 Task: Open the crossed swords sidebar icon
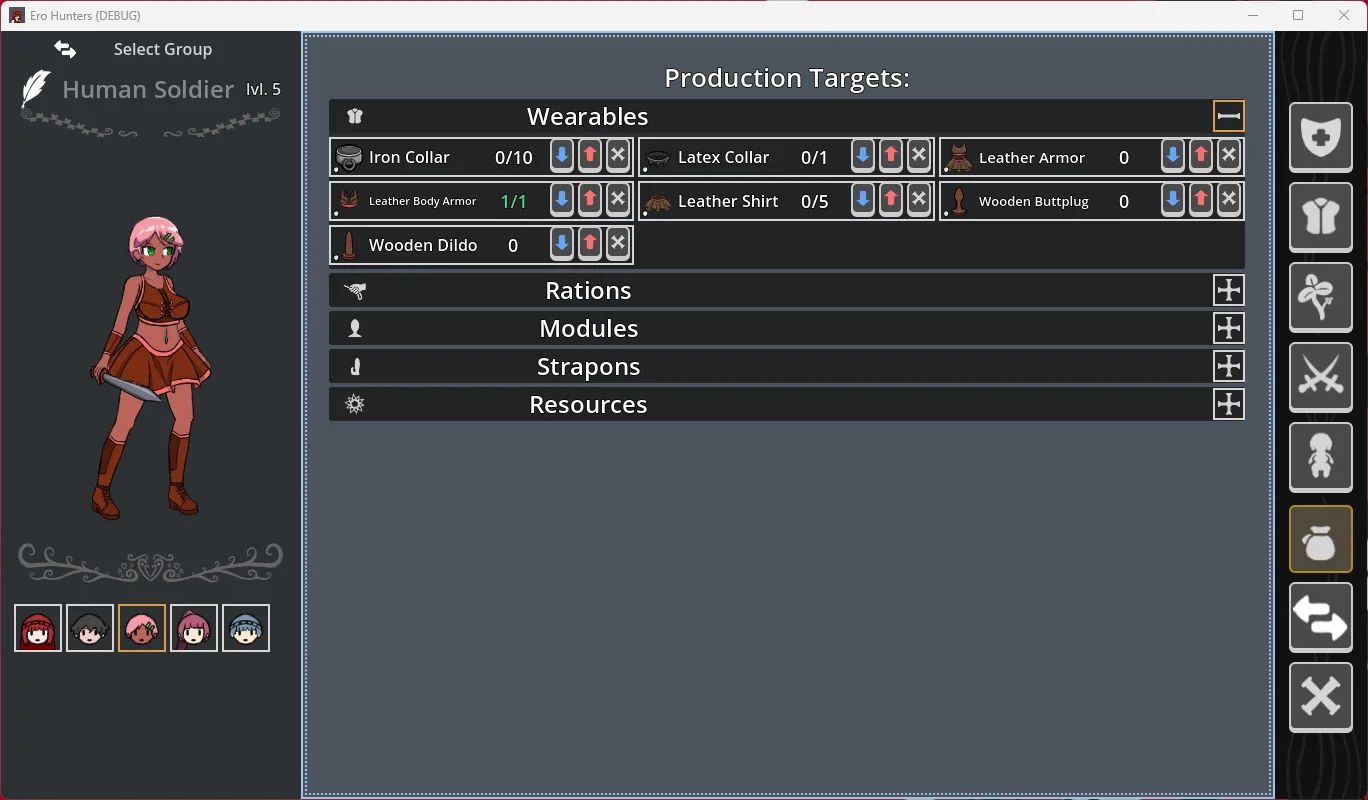point(1320,377)
